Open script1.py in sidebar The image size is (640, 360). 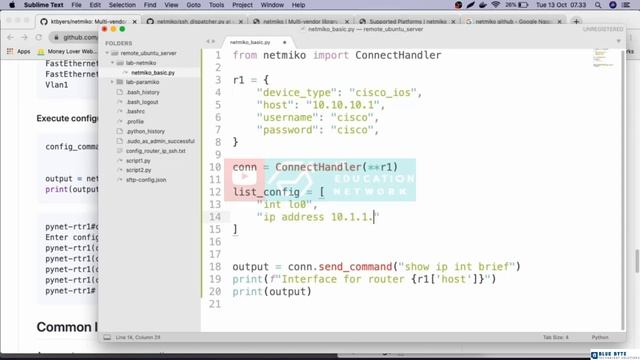click(138, 161)
